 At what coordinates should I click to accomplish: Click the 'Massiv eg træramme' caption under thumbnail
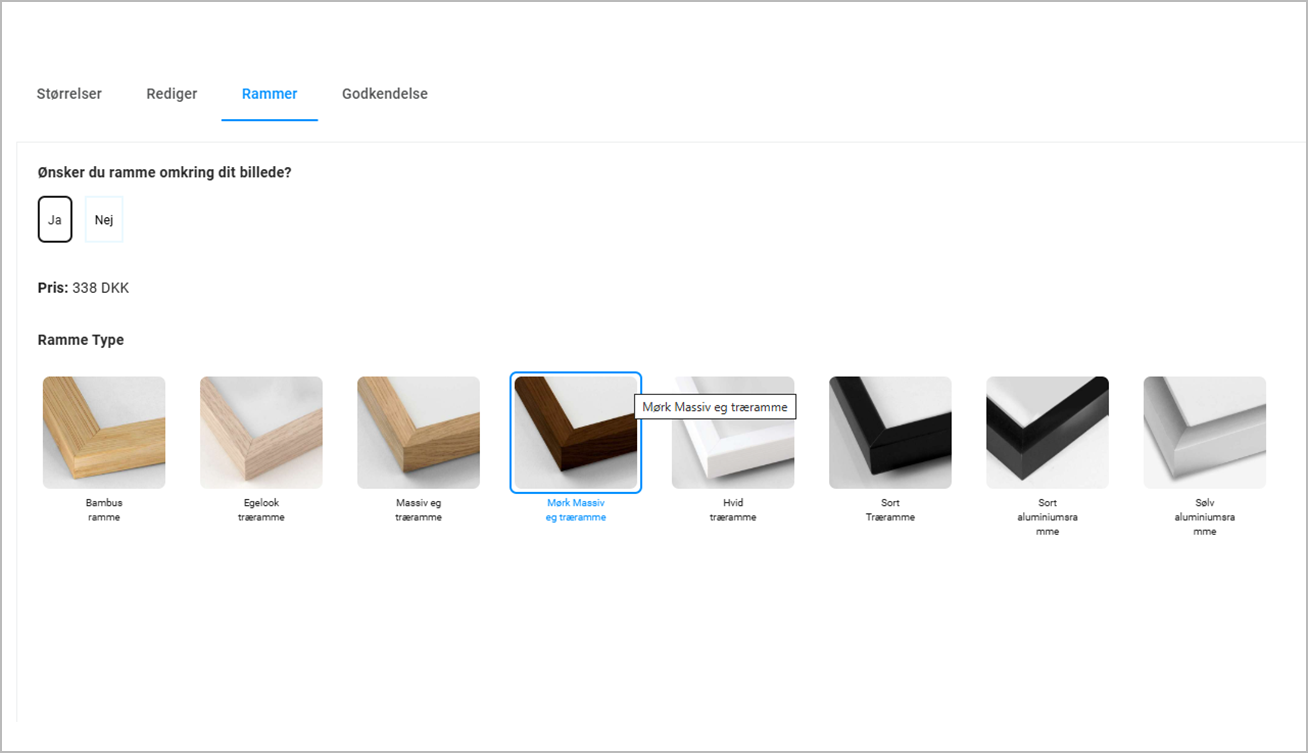pyautogui.click(x=418, y=510)
